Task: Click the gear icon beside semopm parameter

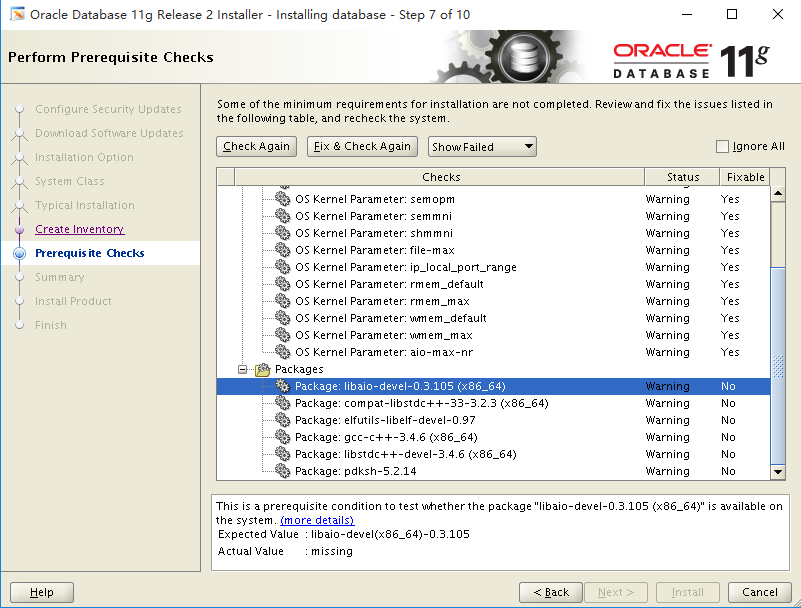Action: coord(282,198)
